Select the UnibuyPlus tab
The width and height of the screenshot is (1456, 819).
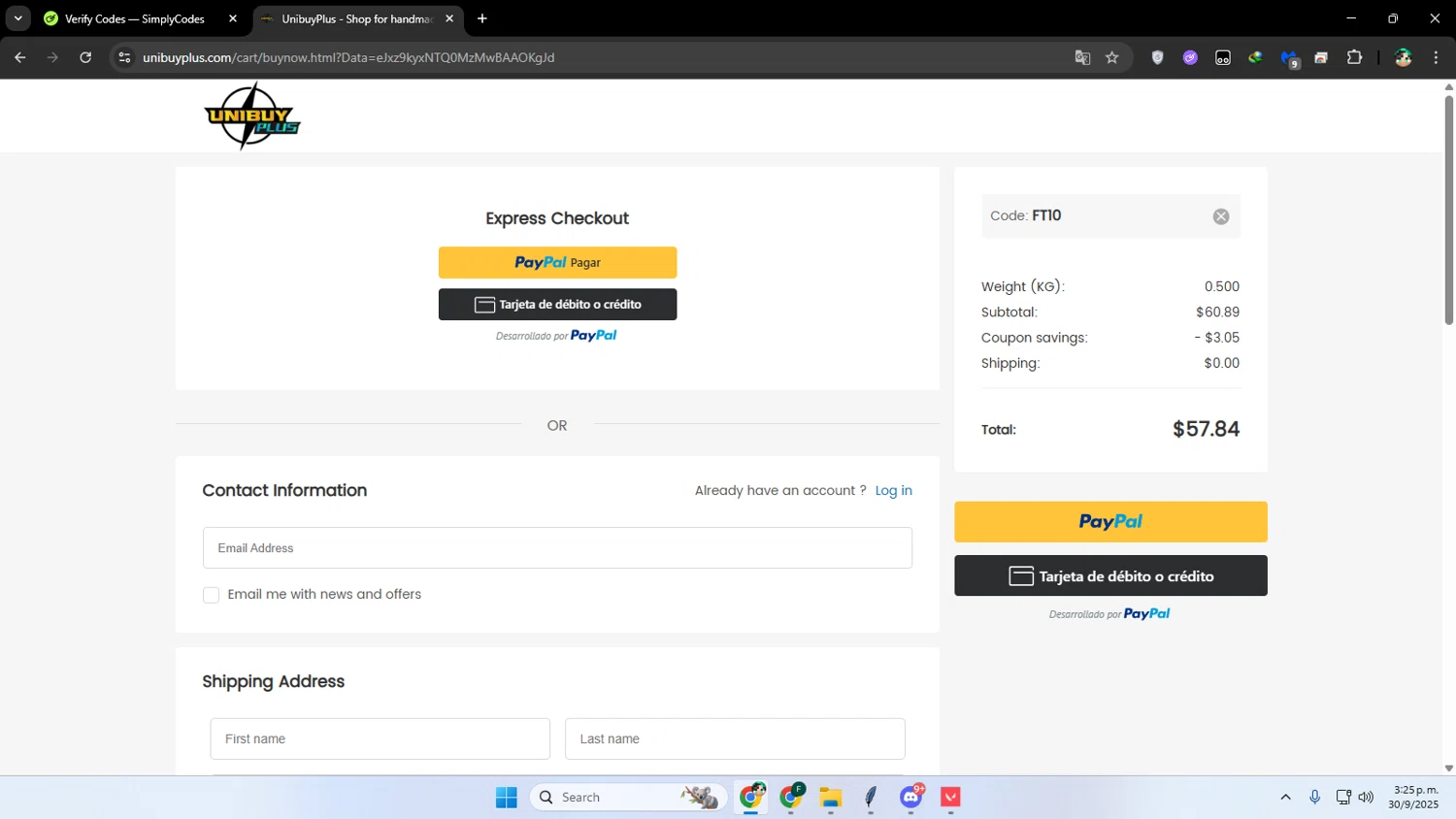point(357,18)
